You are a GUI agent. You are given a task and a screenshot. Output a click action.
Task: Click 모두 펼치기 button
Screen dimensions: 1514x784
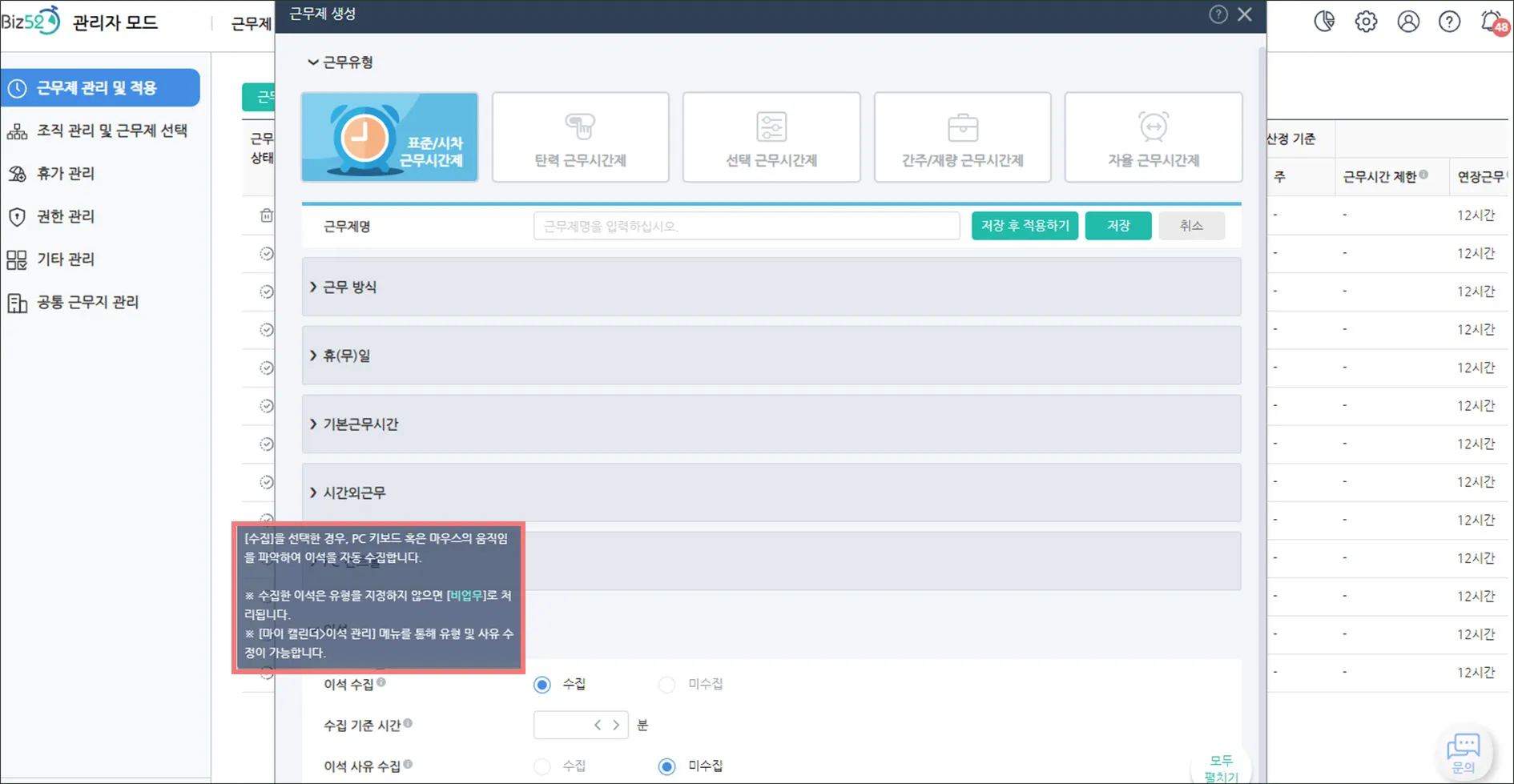click(x=1221, y=768)
